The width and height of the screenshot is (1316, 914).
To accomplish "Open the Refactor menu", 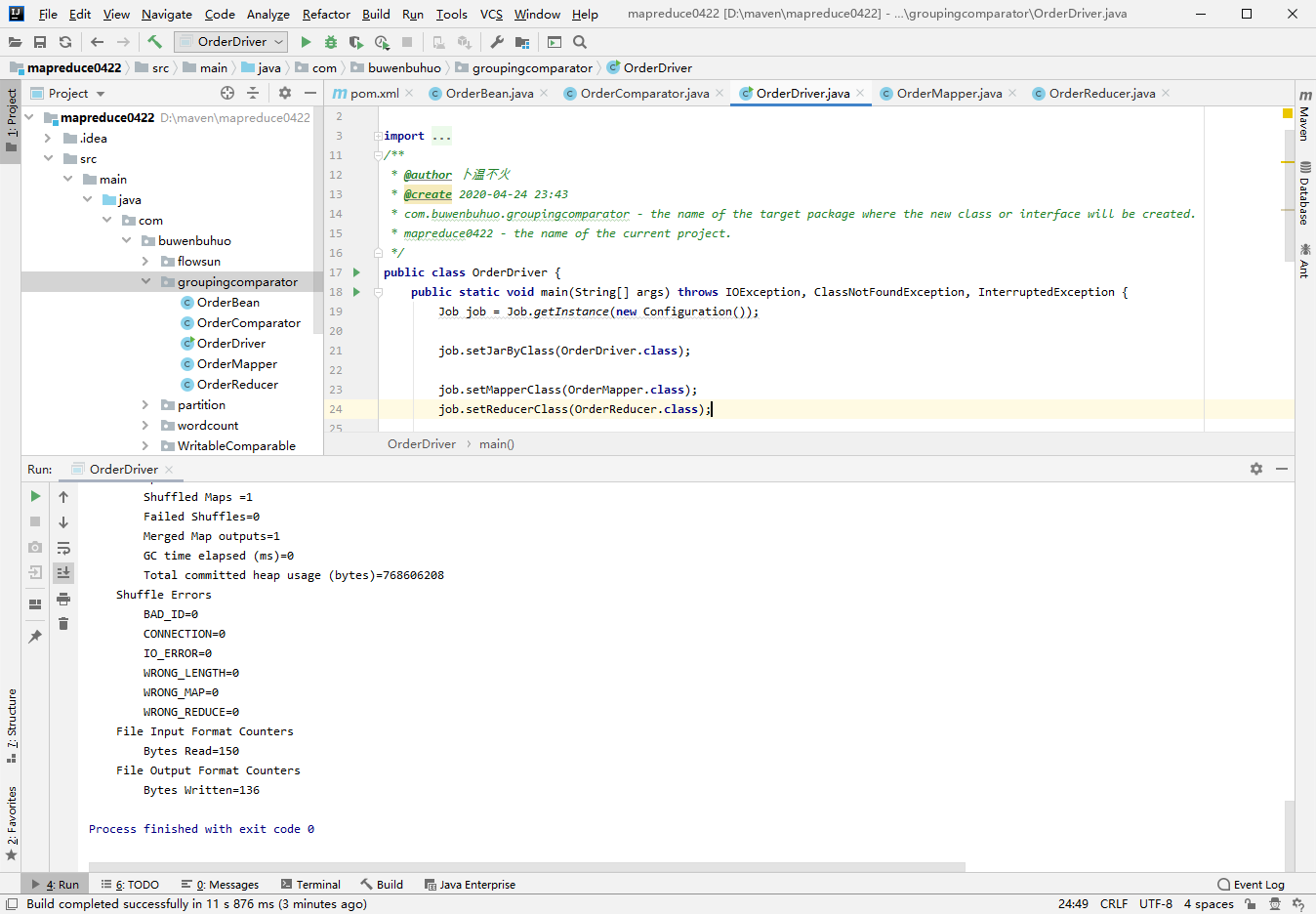I will pos(326,14).
